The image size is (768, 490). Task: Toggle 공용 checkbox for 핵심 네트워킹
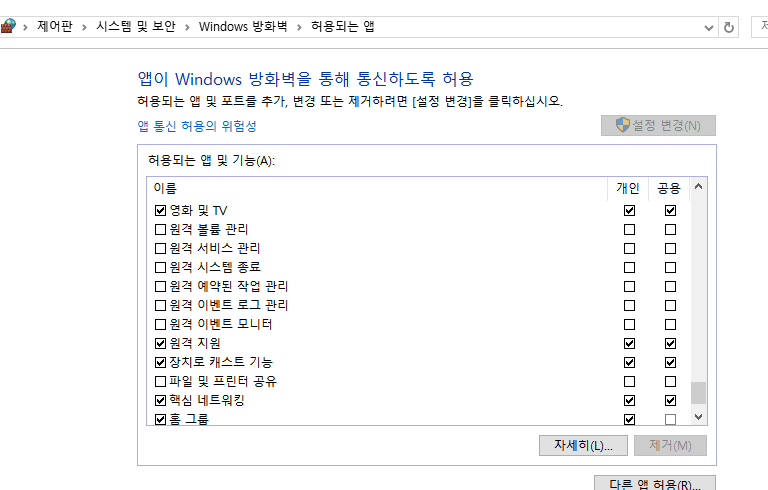click(671, 400)
